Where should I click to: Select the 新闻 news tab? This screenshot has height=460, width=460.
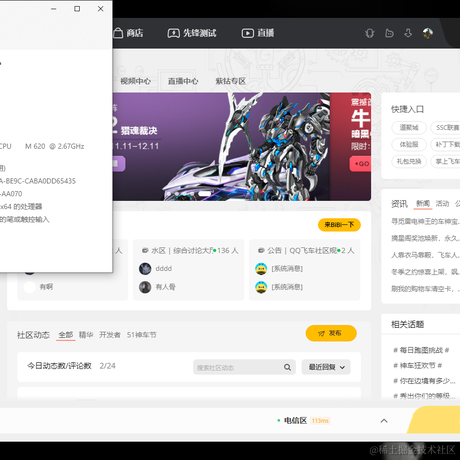(423, 203)
